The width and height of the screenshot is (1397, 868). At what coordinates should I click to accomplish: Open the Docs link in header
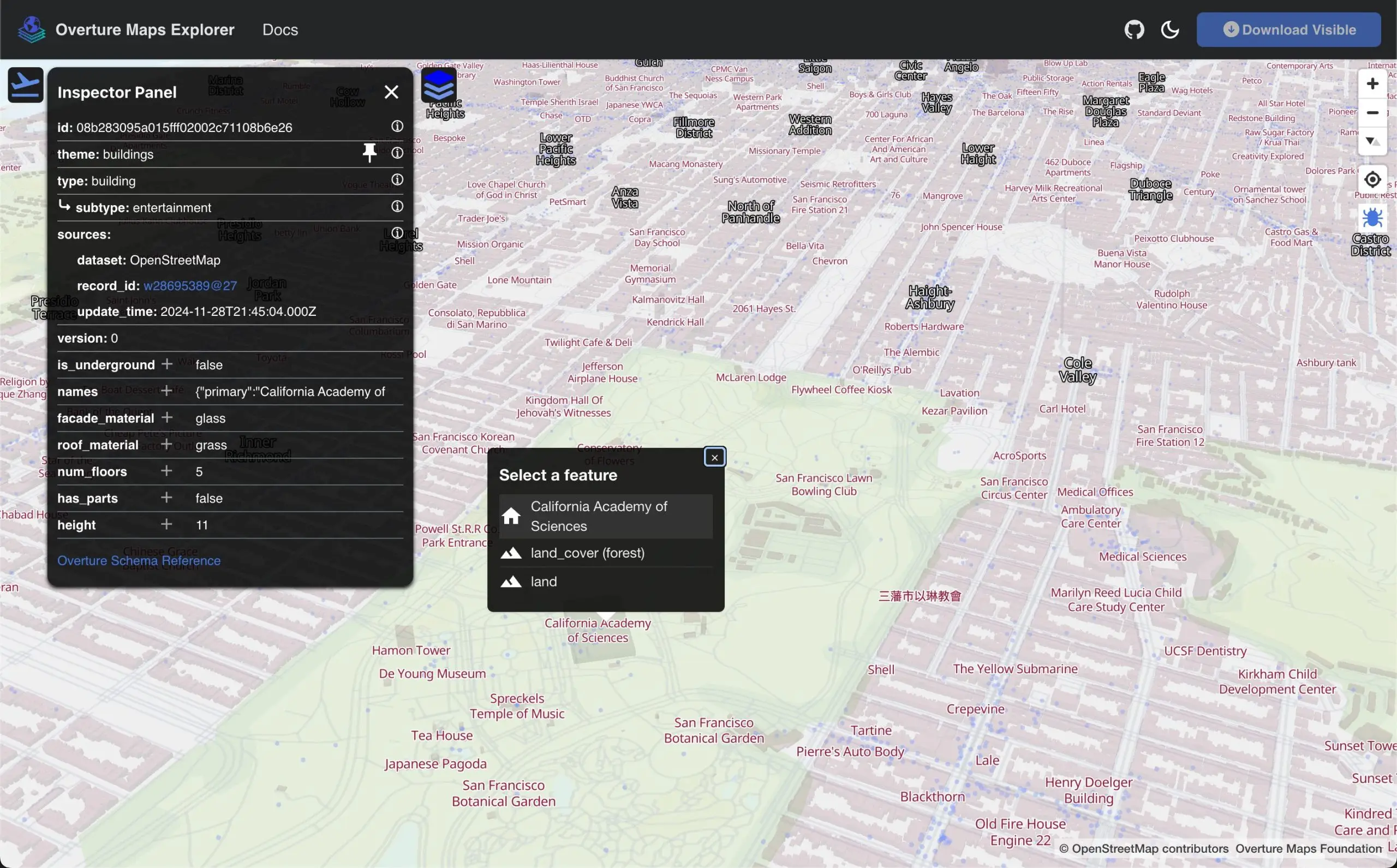[279, 29]
